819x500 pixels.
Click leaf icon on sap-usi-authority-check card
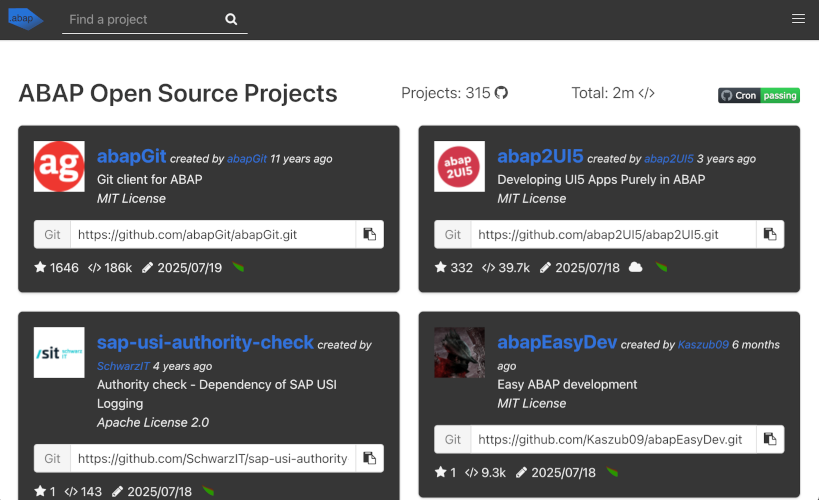tap(208, 491)
